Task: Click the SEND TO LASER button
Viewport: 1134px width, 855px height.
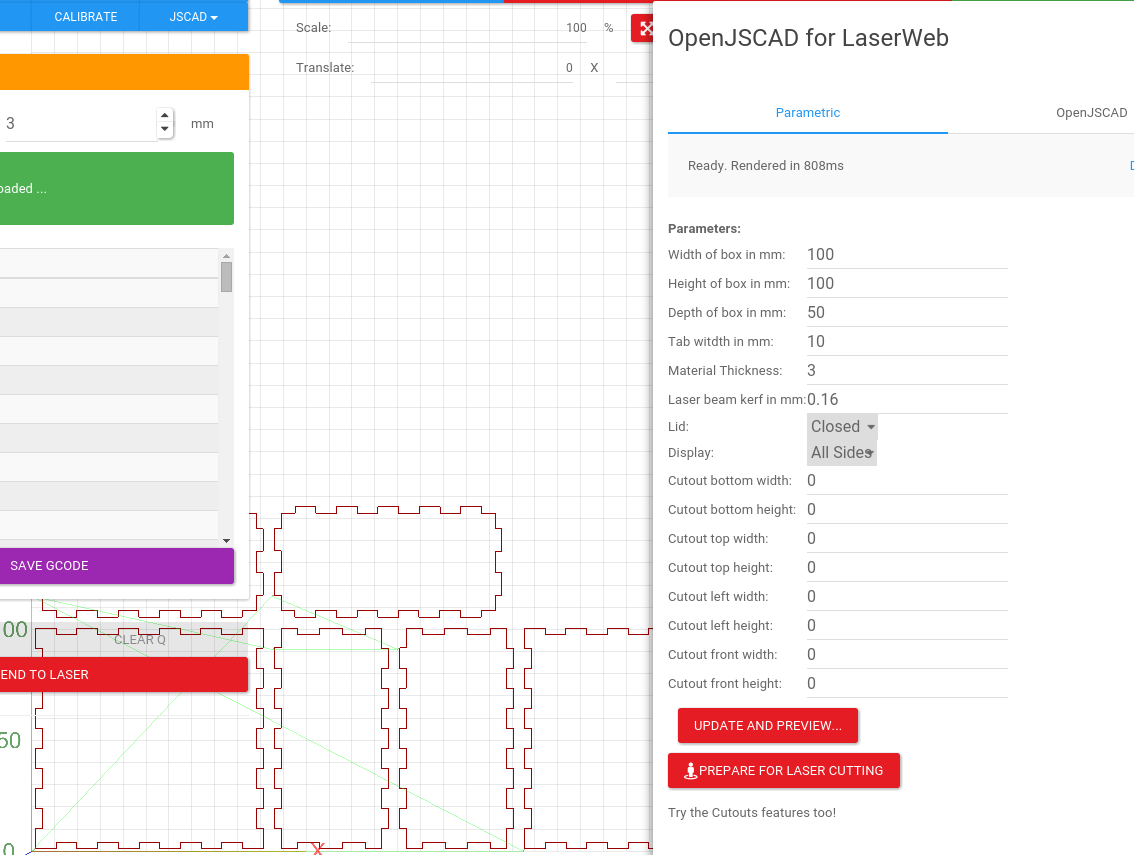Action: (x=123, y=675)
